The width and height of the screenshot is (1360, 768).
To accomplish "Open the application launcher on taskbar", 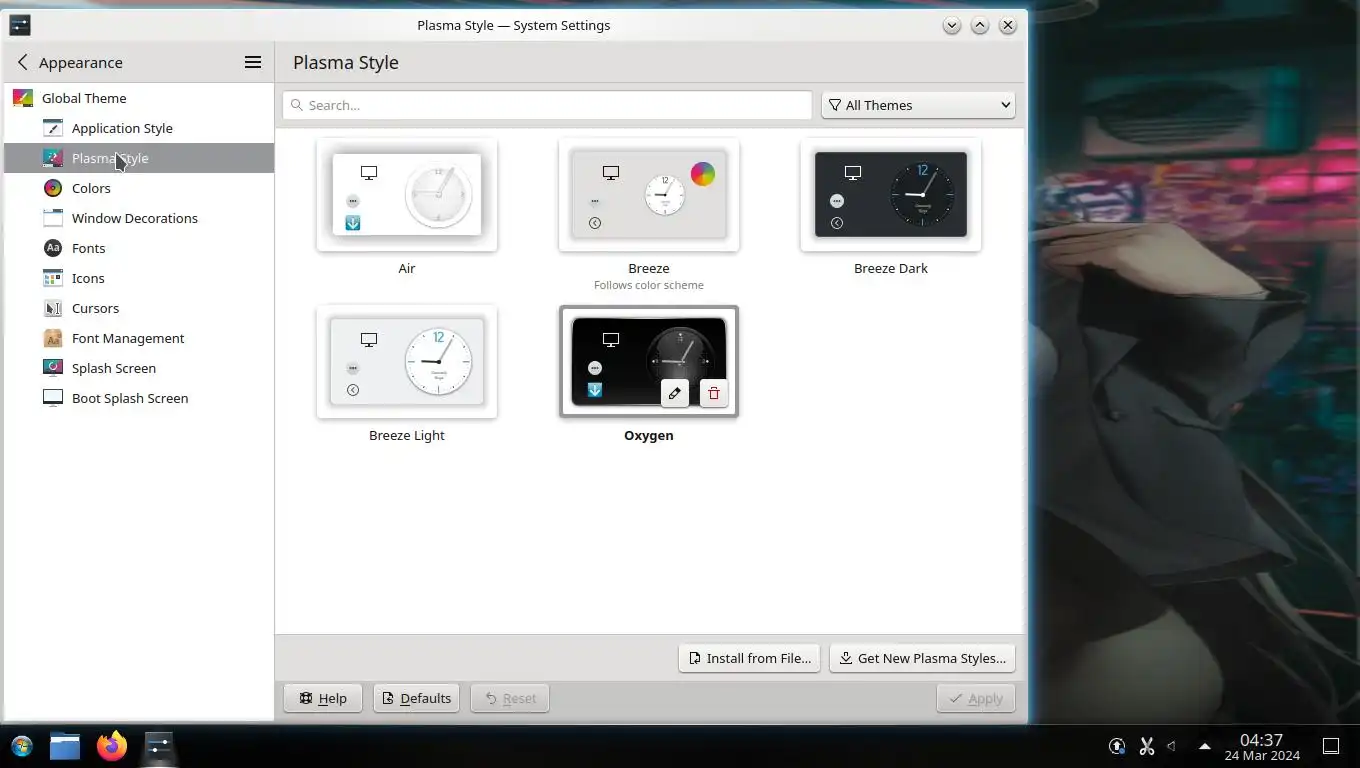I will [x=21, y=746].
